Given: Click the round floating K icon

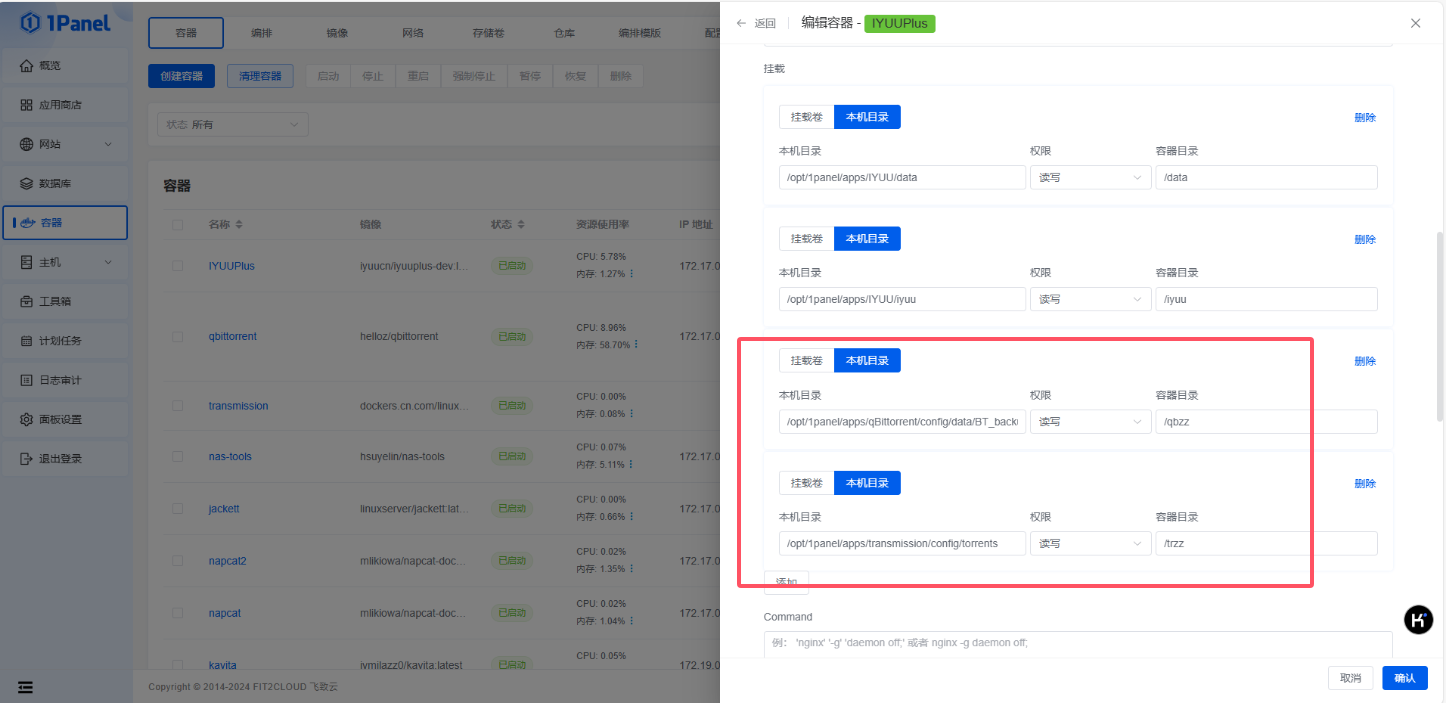Looking at the screenshot, I should click(1418, 620).
